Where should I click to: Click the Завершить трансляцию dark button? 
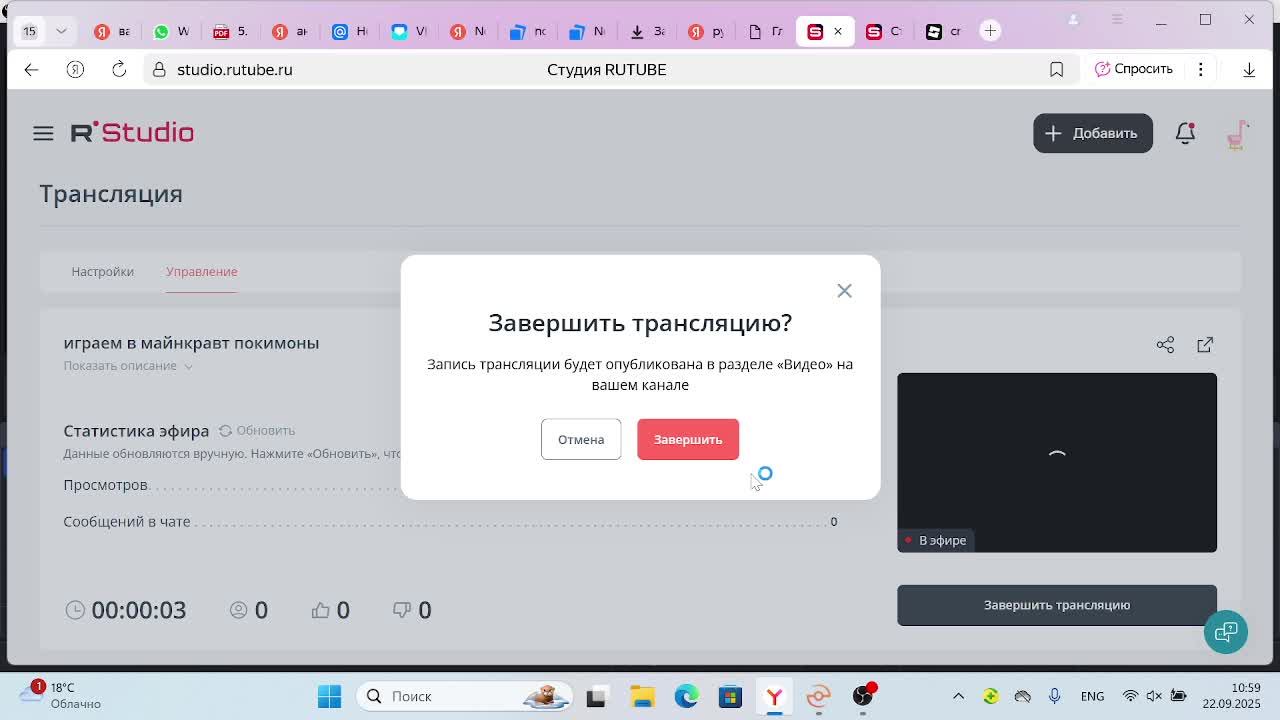(1057, 605)
